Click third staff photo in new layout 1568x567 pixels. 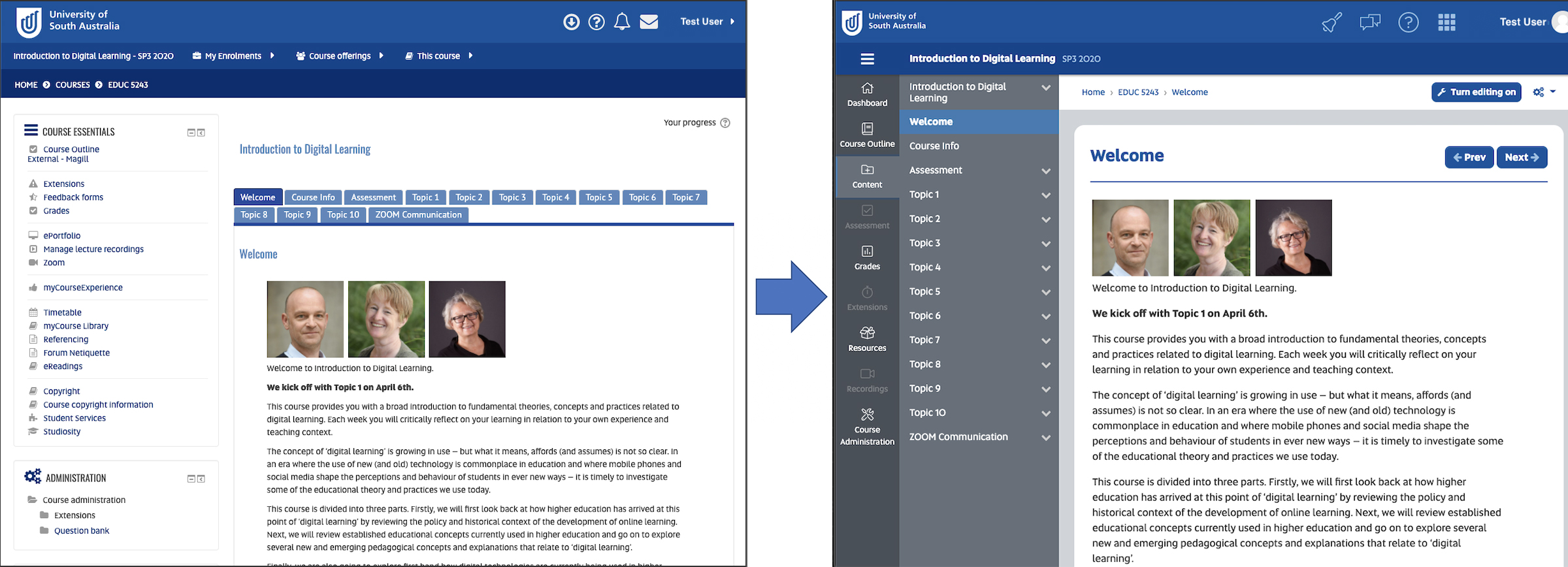tap(1294, 238)
